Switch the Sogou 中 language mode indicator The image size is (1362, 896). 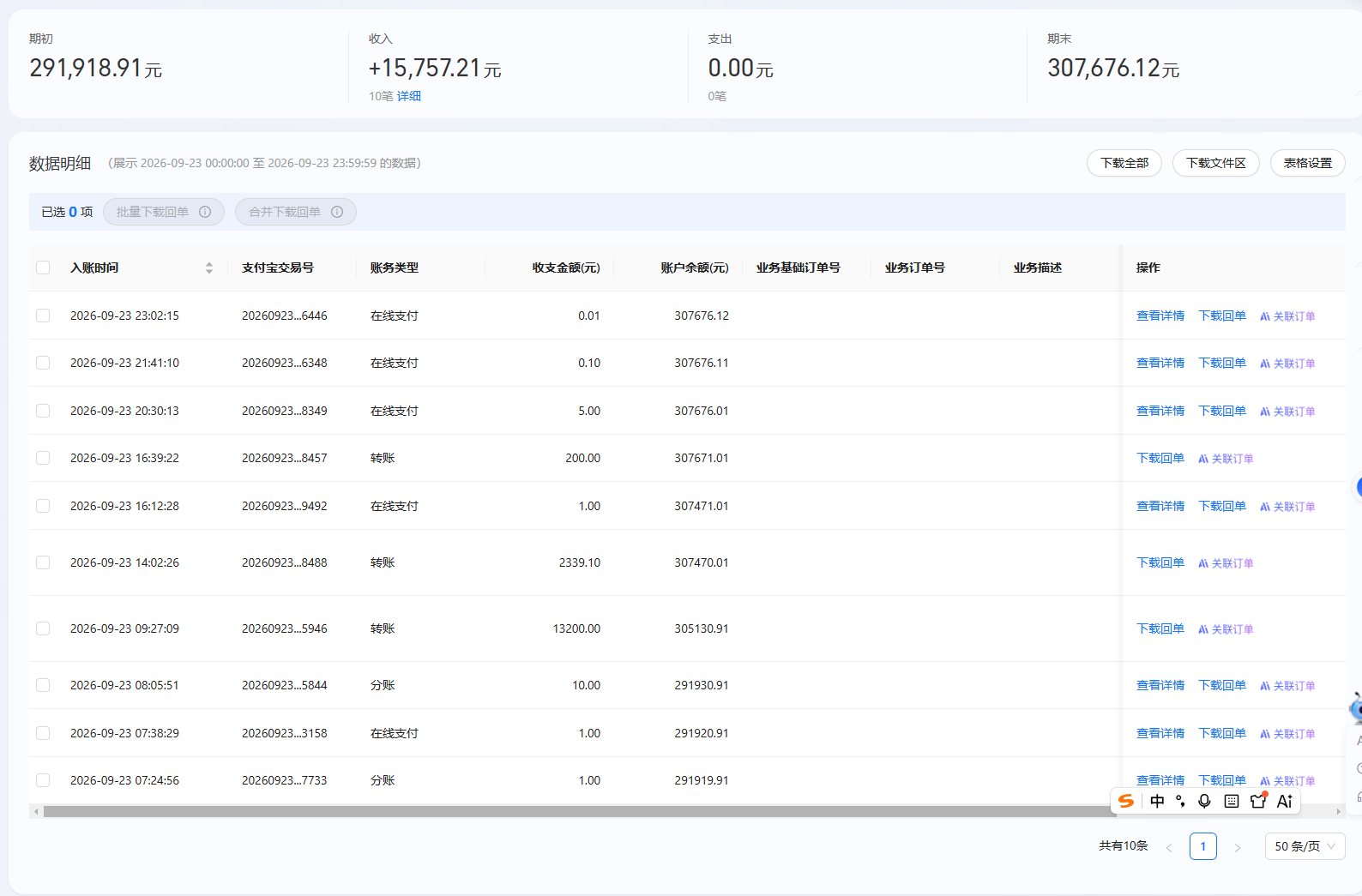(1157, 801)
